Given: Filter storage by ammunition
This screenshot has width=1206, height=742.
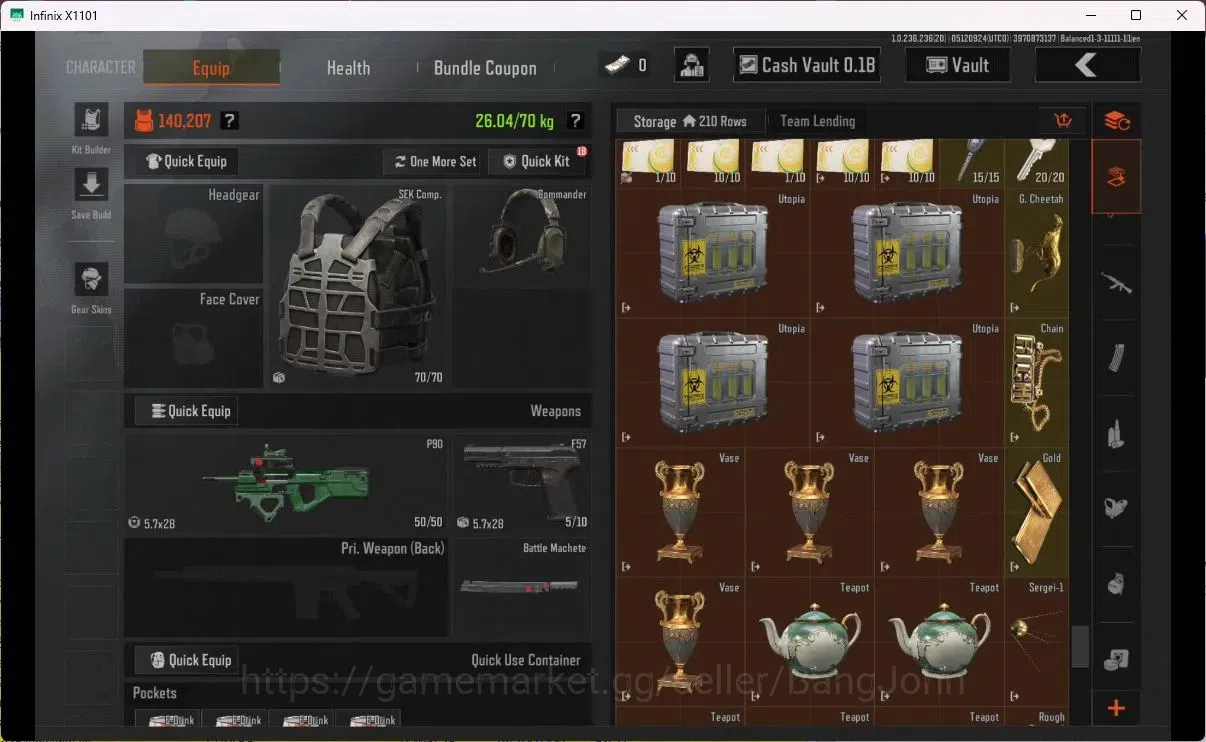Looking at the screenshot, I should coord(1117,434).
